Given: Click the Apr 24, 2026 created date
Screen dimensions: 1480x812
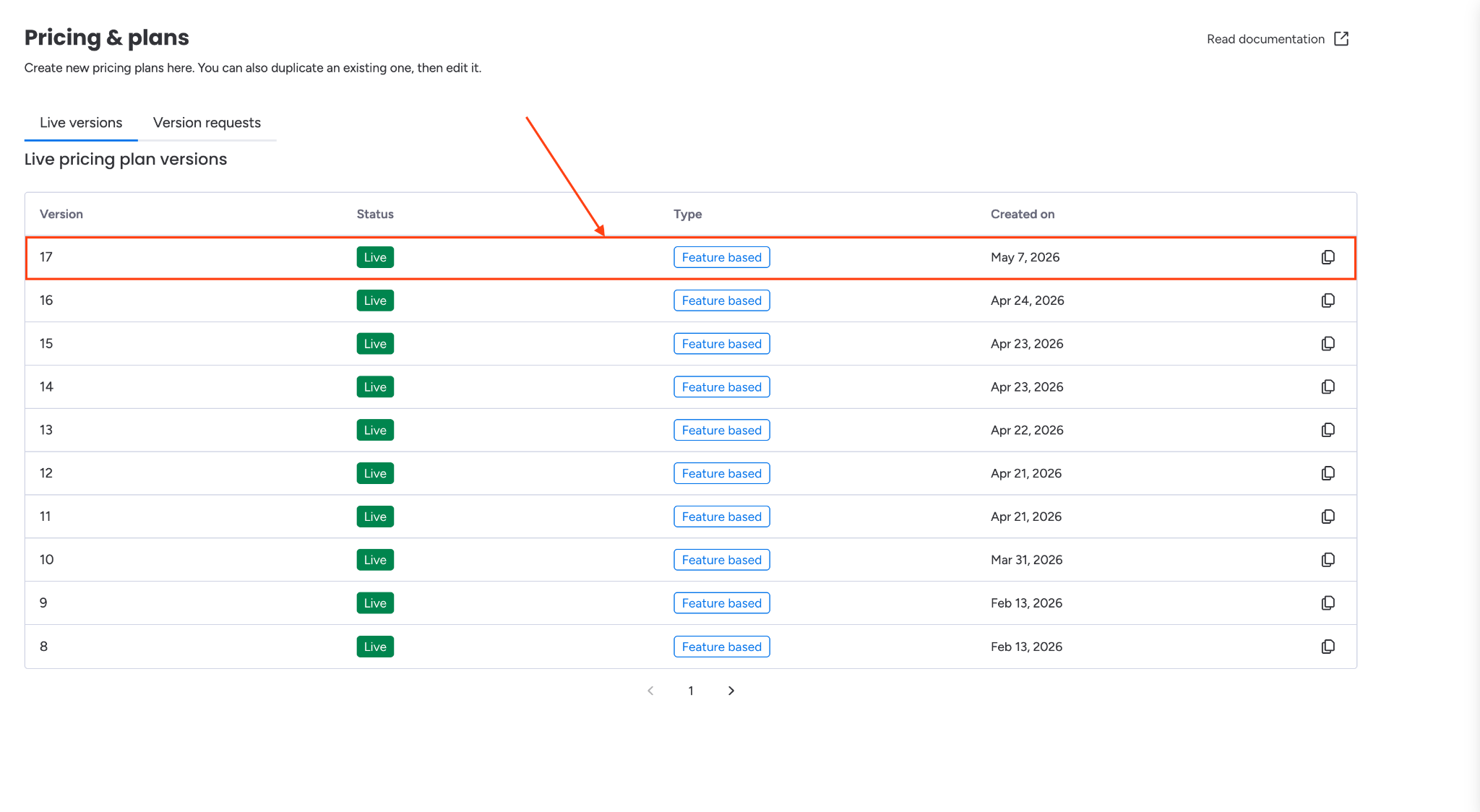Looking at the screenshot, I should [x=1027, y=301].
